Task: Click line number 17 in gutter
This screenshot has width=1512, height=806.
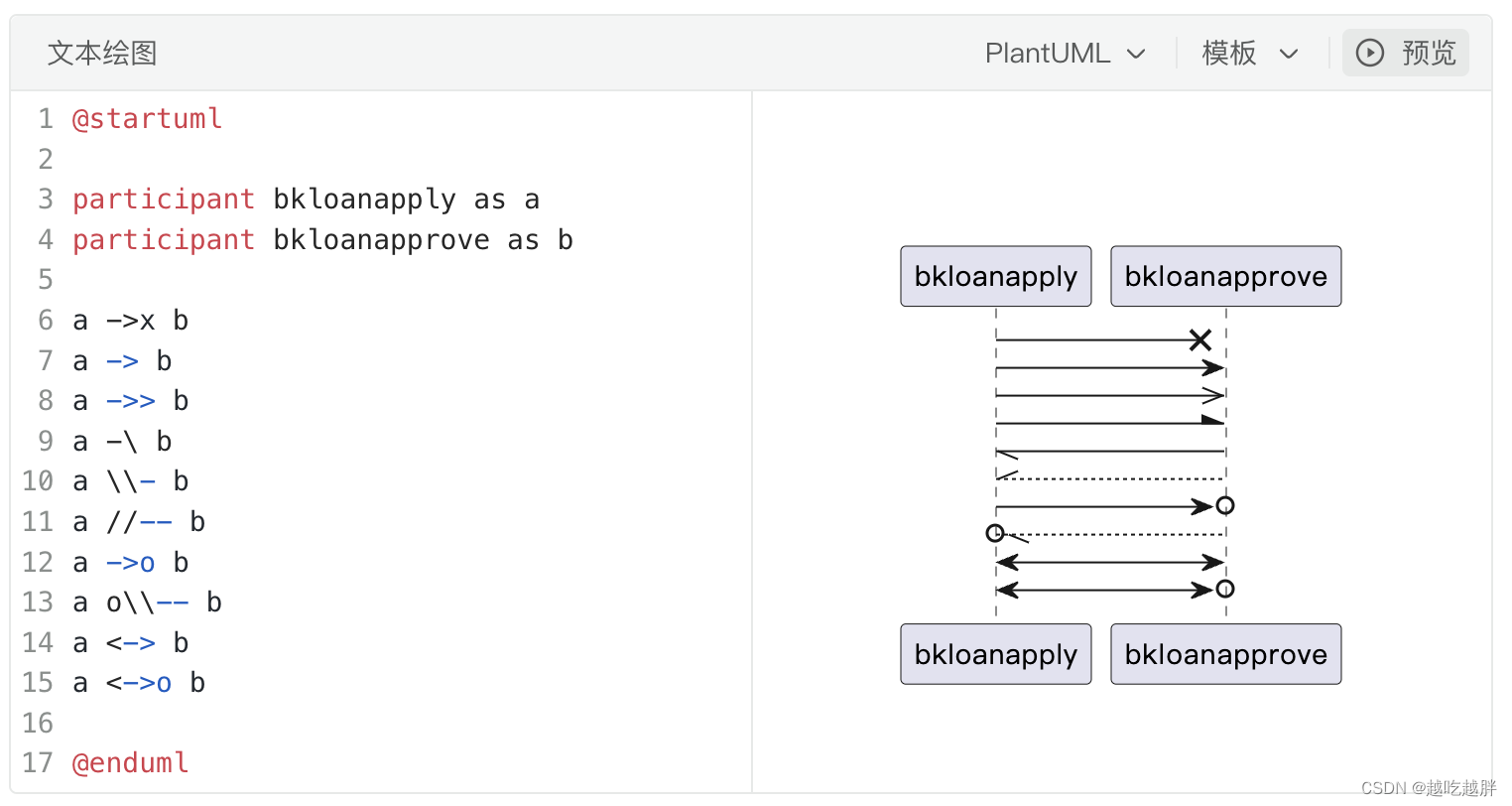Action: point(38,763)
